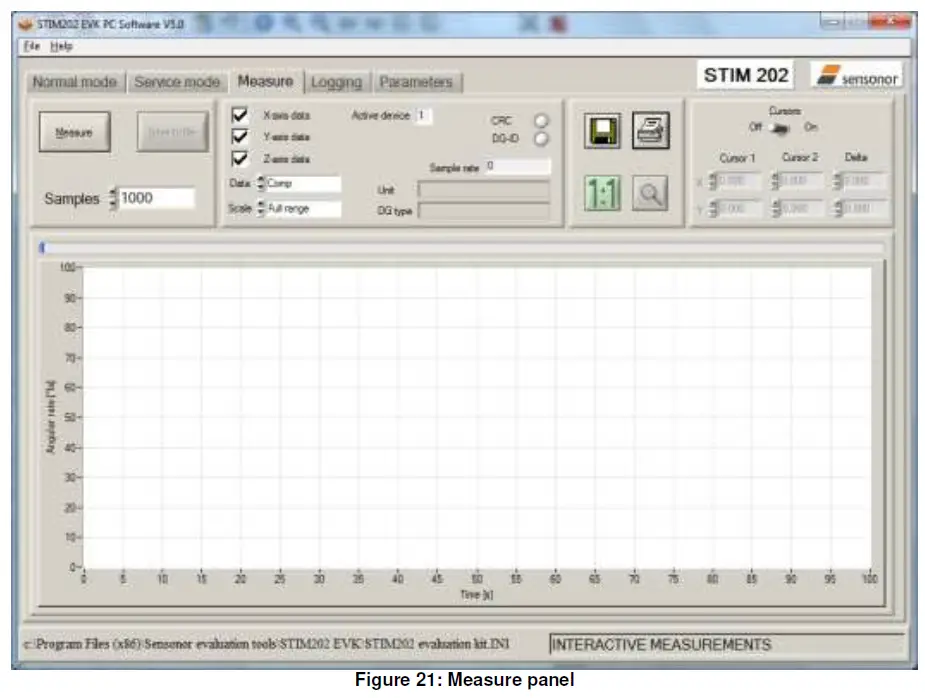
Task: Click inside the Samples value field
Action: [155, 198]
